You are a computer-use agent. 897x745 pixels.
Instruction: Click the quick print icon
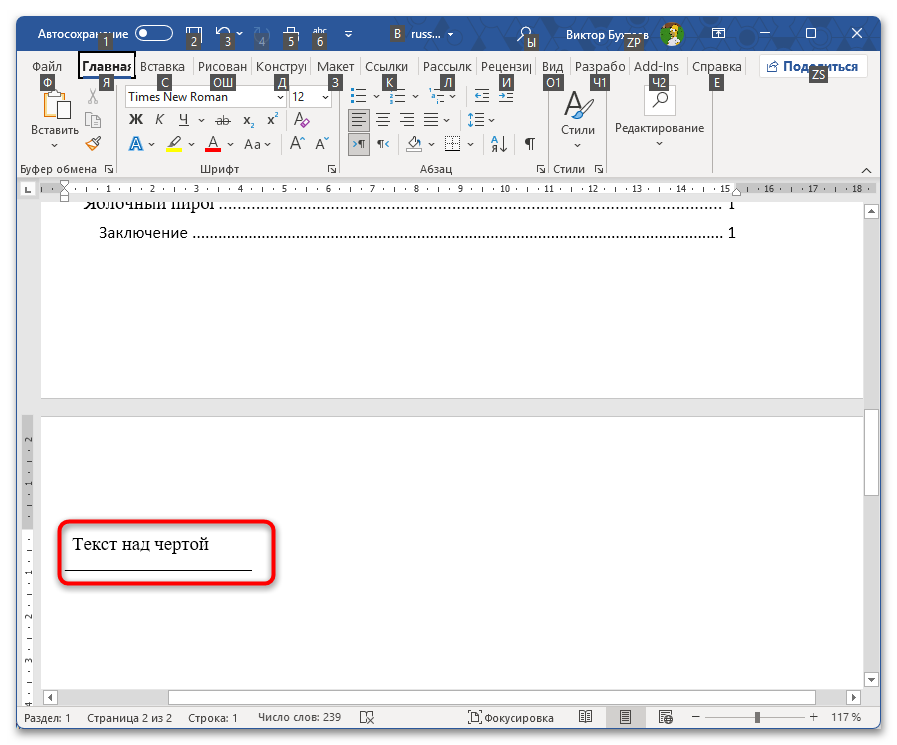[x=291, y=34]
